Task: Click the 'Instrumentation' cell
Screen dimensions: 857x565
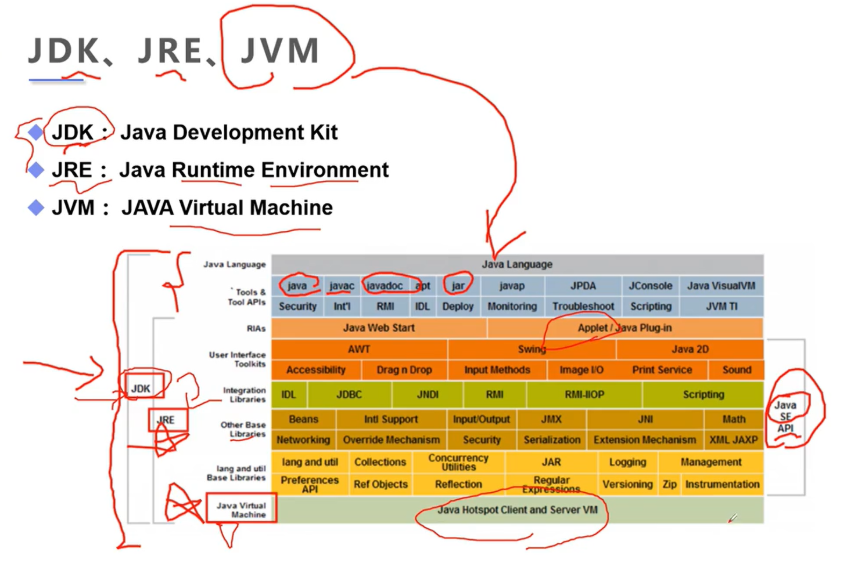Action: click(x=722, y=485)
